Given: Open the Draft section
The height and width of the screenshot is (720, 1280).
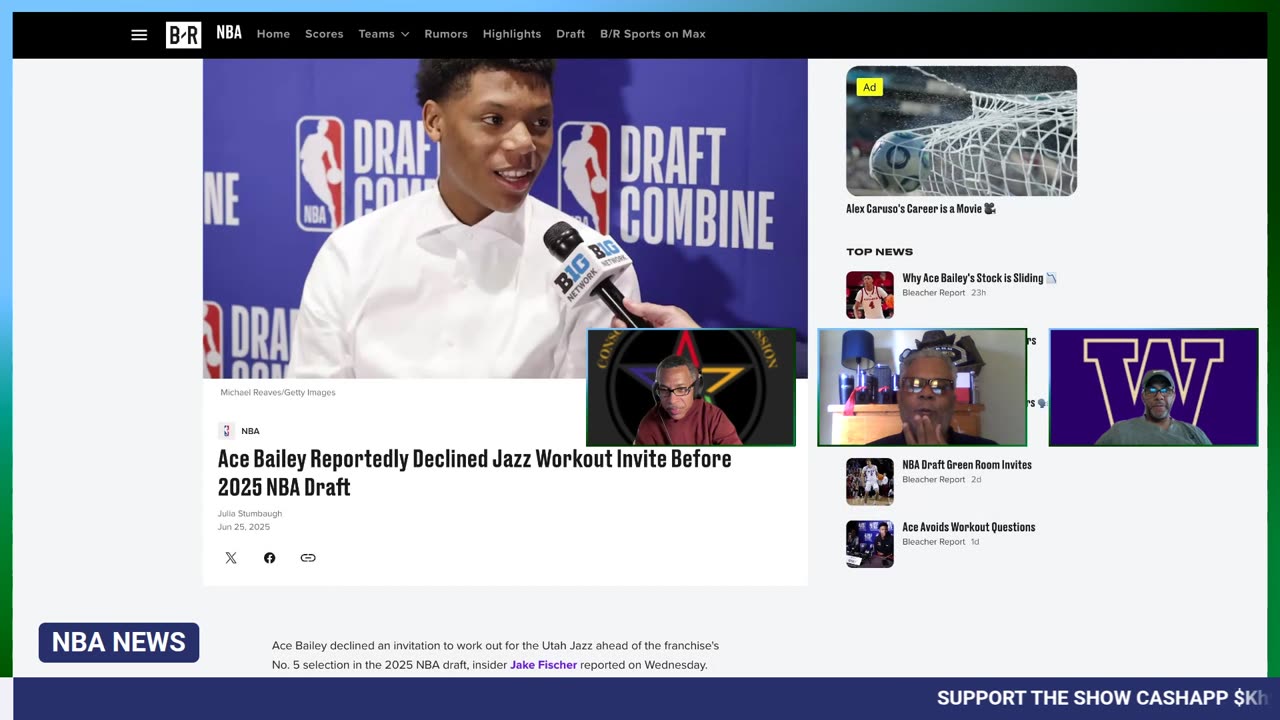Looking at the screenshot, I should (x=571, y=34).
